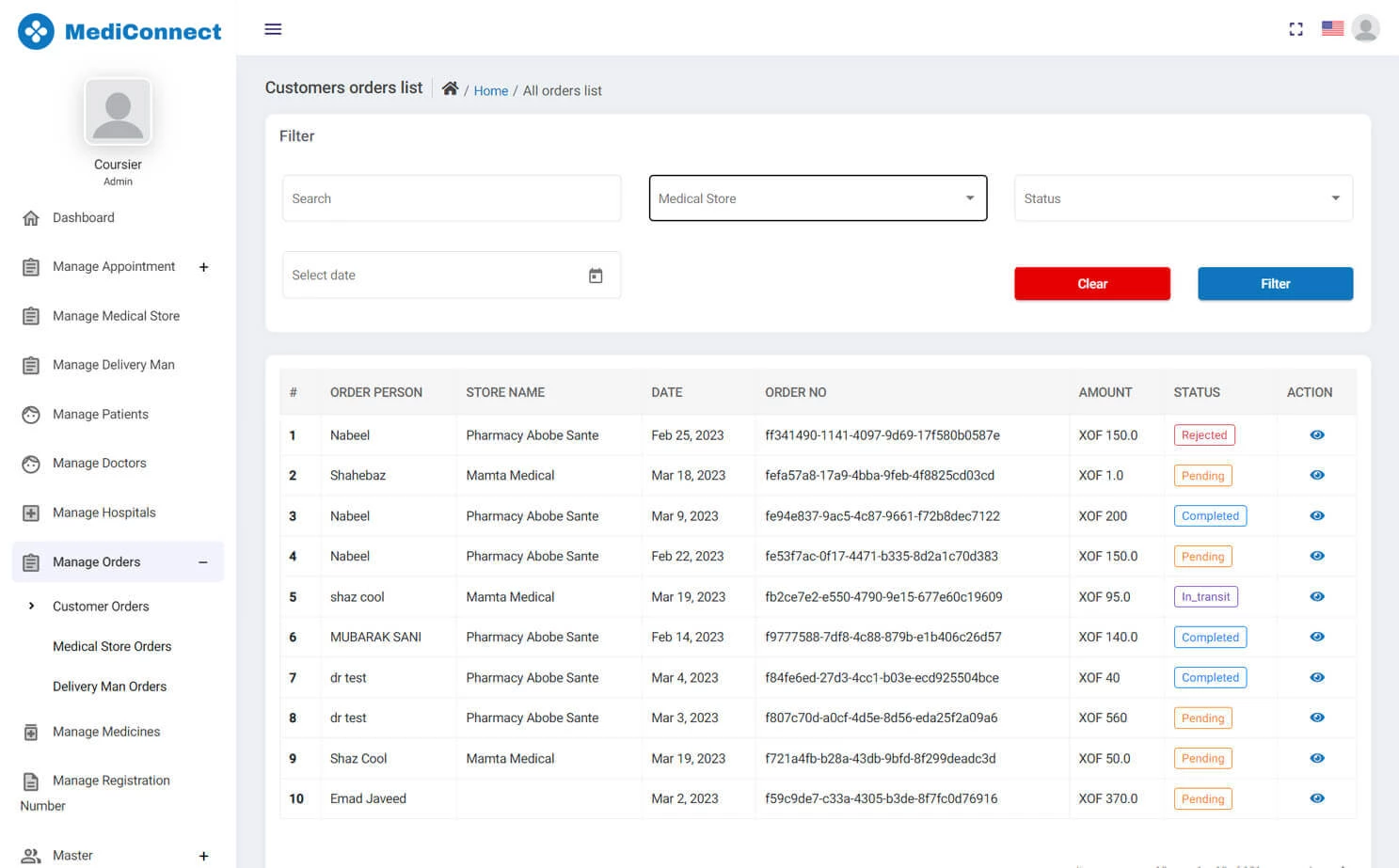Image resolution: width=1399 pixels, height=868 pixels.
Task: Open Shahebaz's order details via eye icon
Action: pyautogui.click(x=1316, y=475)
